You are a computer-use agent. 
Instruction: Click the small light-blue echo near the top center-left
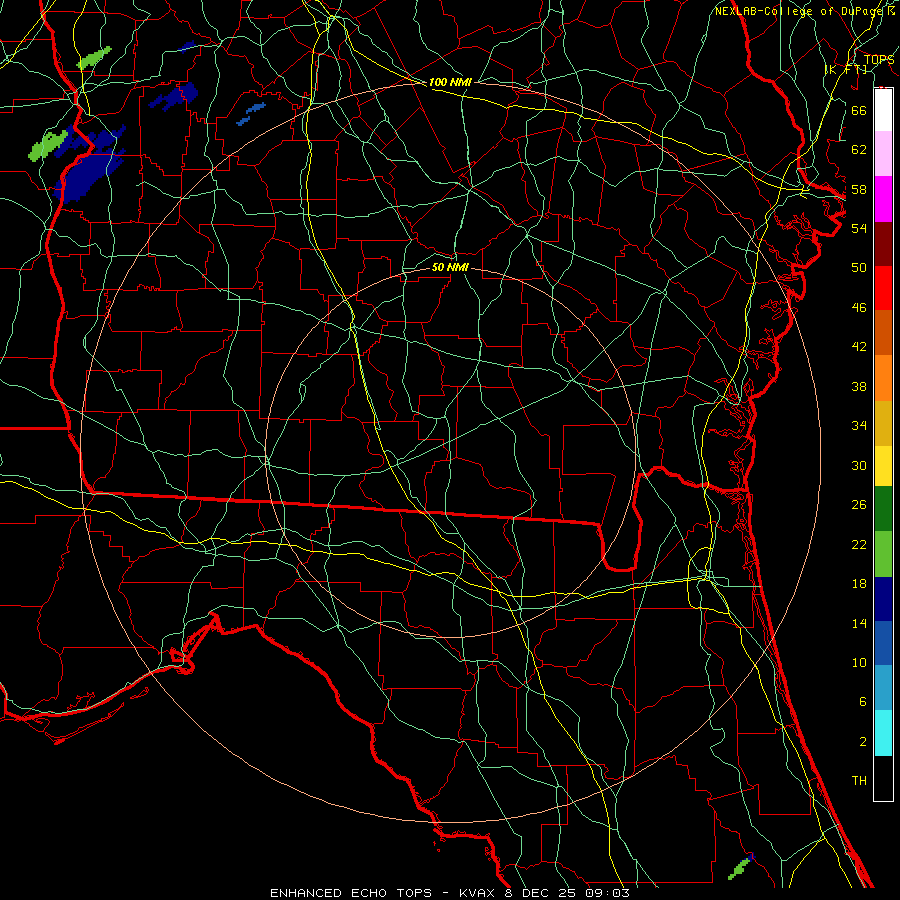pyautogui.click(x=251, y=114)
